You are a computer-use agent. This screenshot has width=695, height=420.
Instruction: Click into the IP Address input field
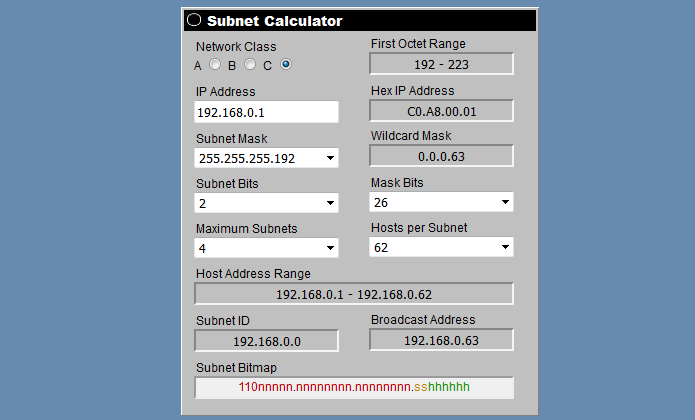click(x=266, y=112)
